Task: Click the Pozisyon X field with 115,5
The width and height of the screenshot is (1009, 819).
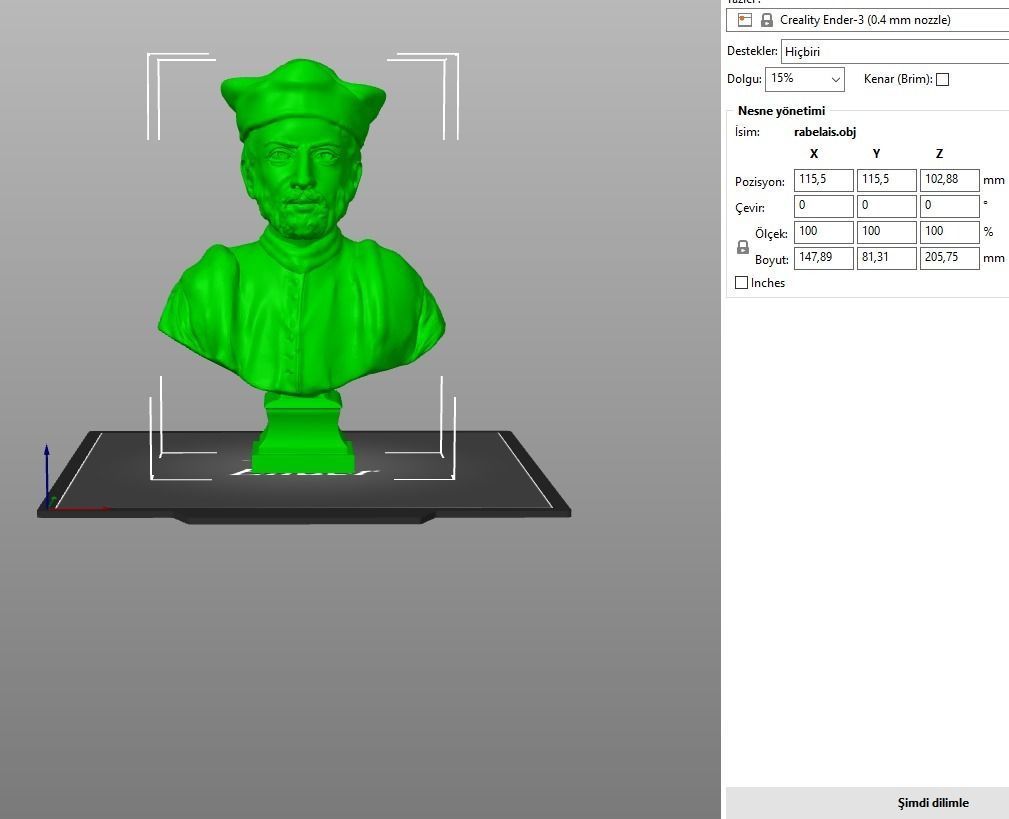Action: click(x=824, y=180)
